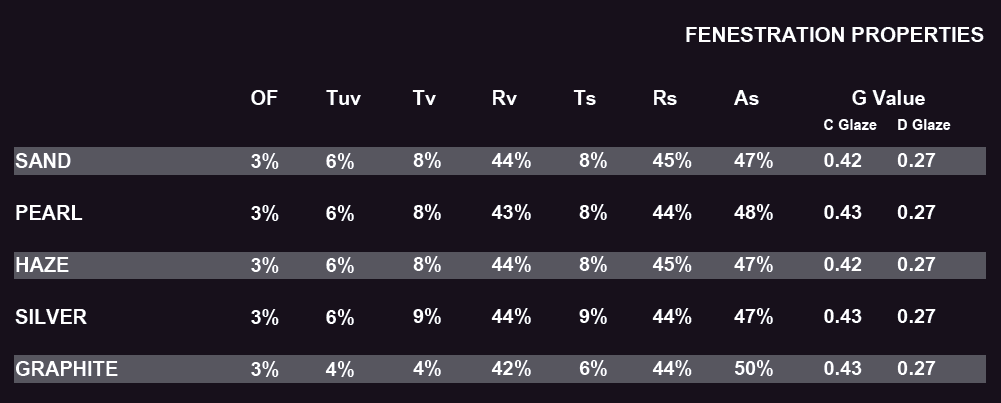
Task: Click the C Glaze subheader
Action: tap(850, 125)
